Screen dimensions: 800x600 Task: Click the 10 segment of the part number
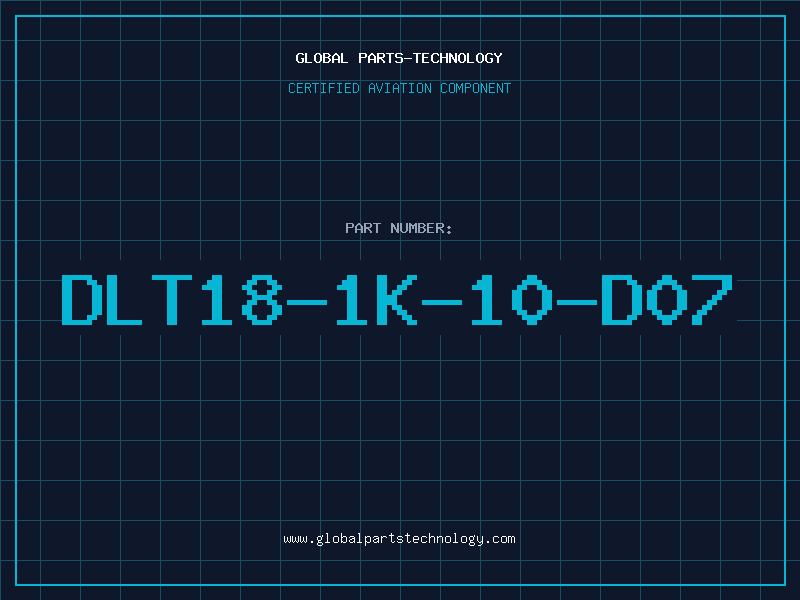pos(511,300)
